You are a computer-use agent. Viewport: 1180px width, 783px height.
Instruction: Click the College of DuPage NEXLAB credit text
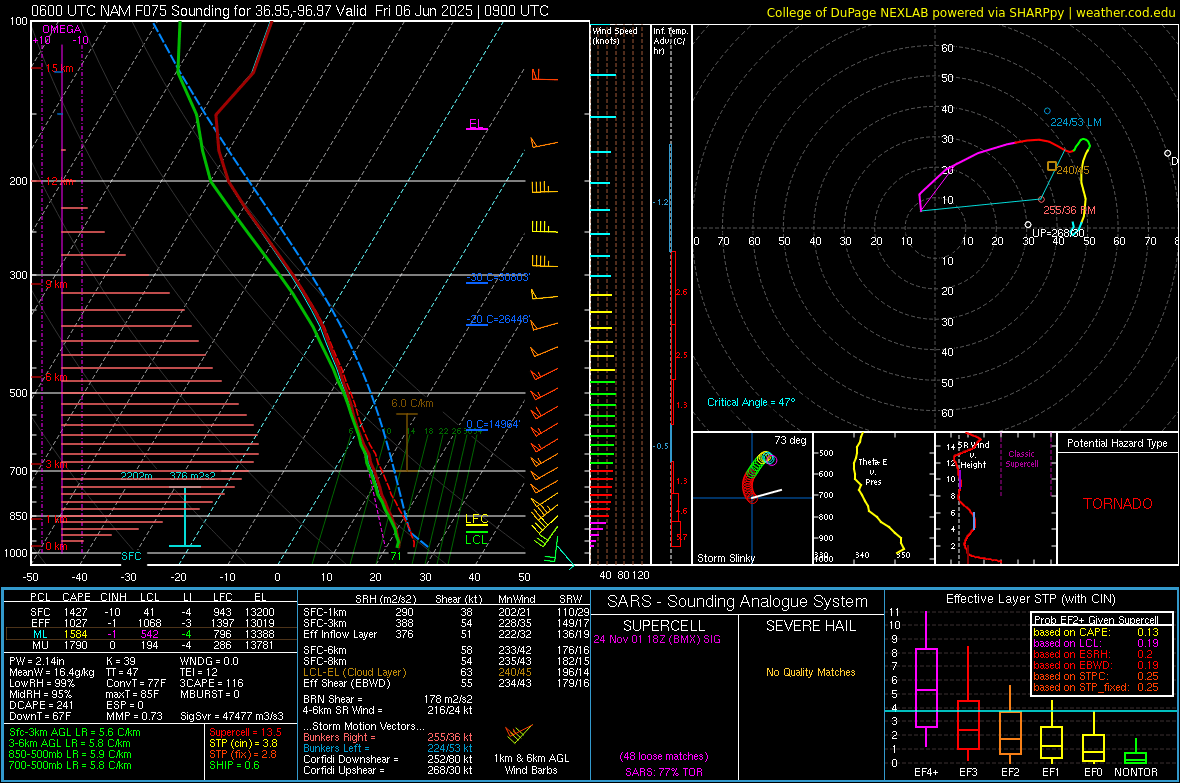tap(970, 12)
